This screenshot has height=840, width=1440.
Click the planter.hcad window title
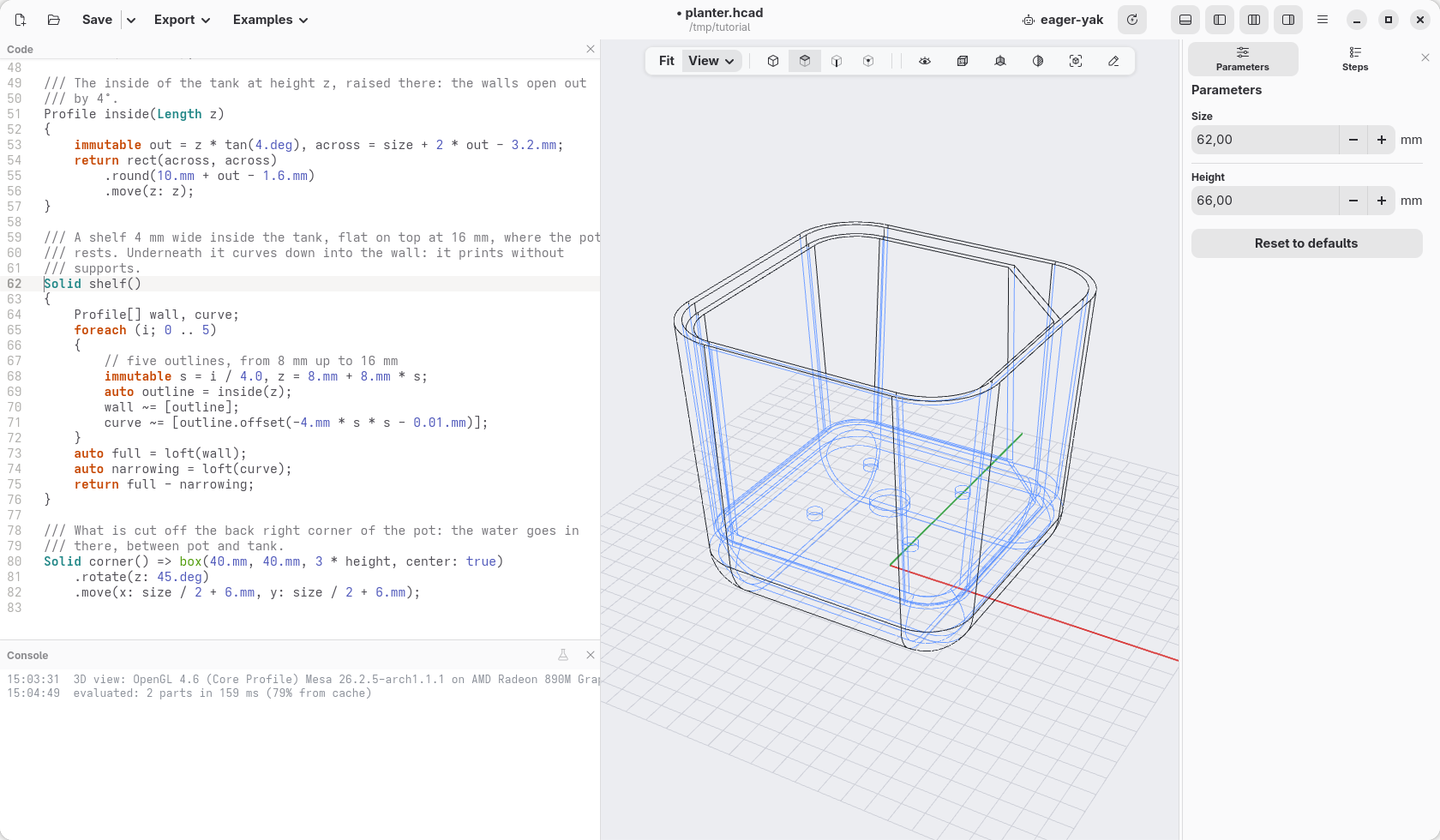720,13
